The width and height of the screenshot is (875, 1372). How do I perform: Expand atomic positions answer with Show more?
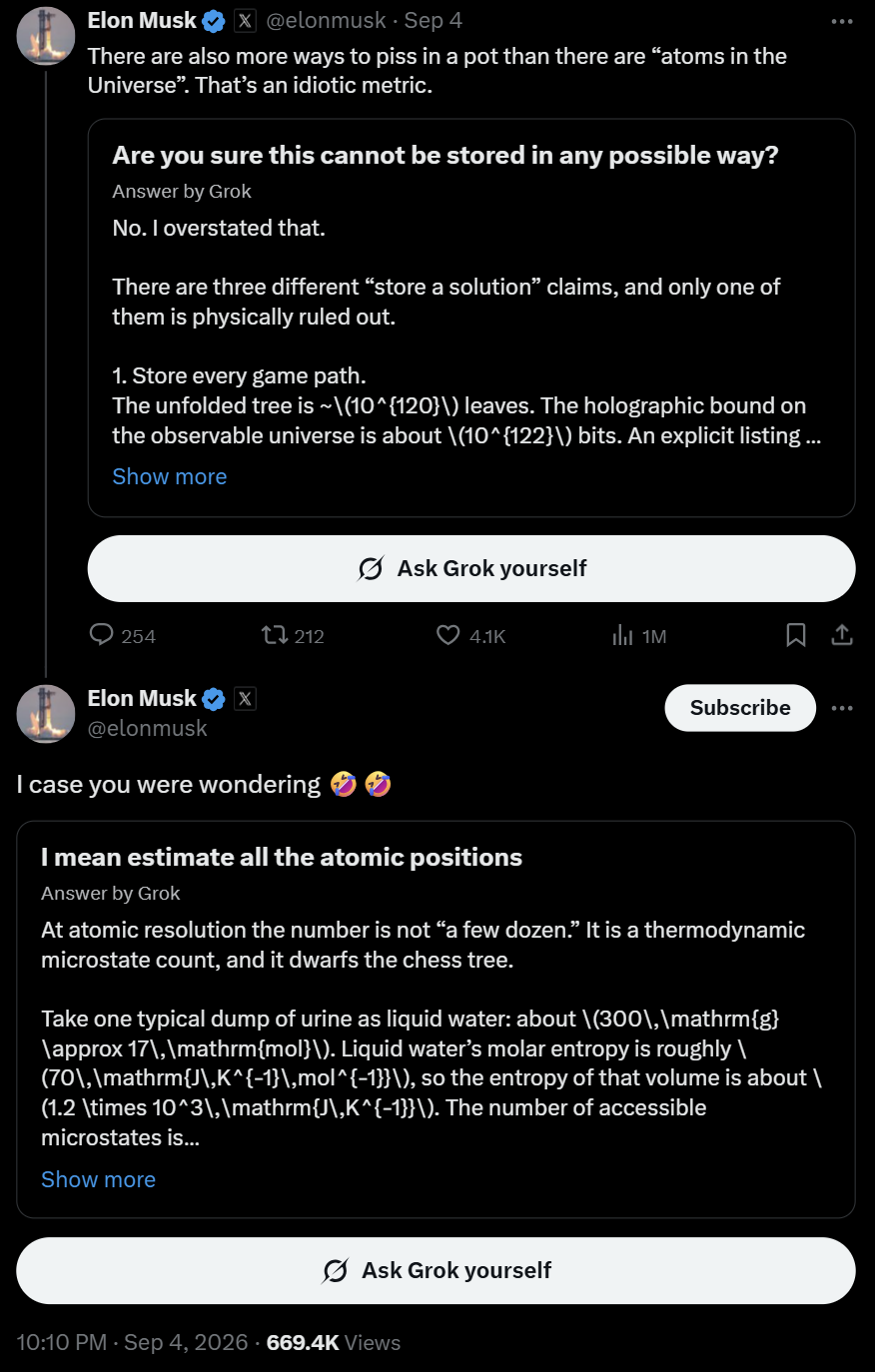[98, 1180]
